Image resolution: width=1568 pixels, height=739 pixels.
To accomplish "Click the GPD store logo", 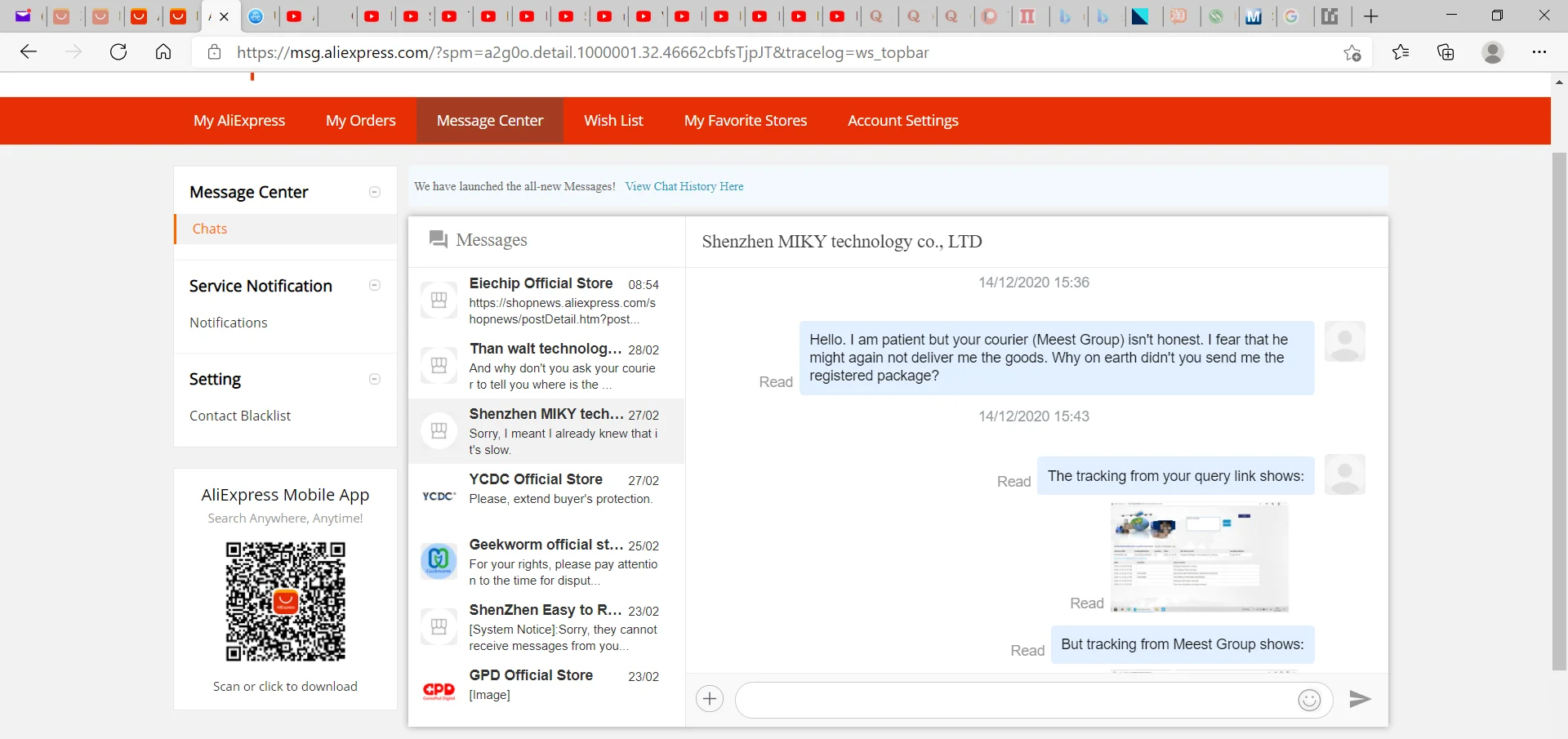I will (x=439, y=692).
